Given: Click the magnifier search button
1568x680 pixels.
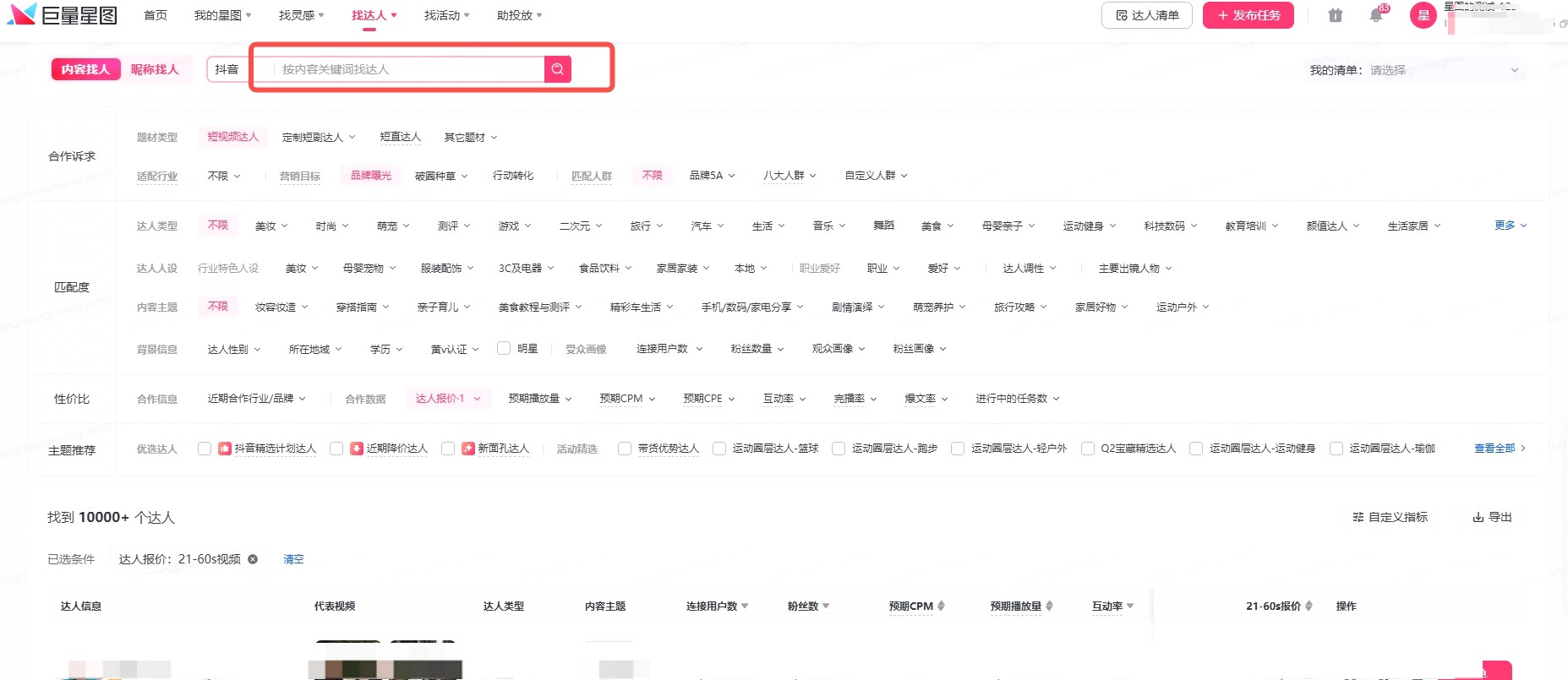Looking at the screenshot, I should tap(558, 69).
